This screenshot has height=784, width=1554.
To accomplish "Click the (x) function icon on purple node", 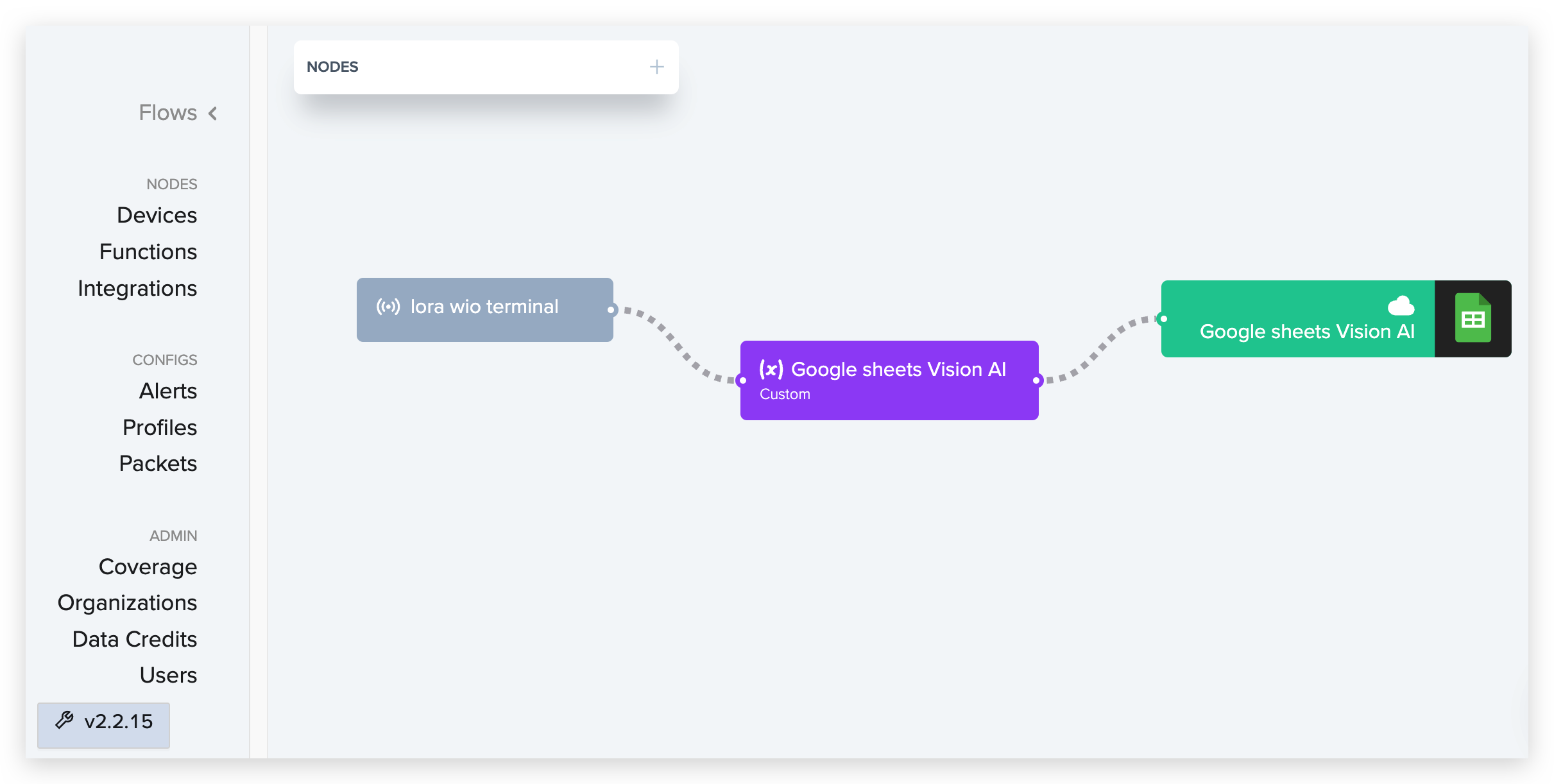I will [771, 369].
